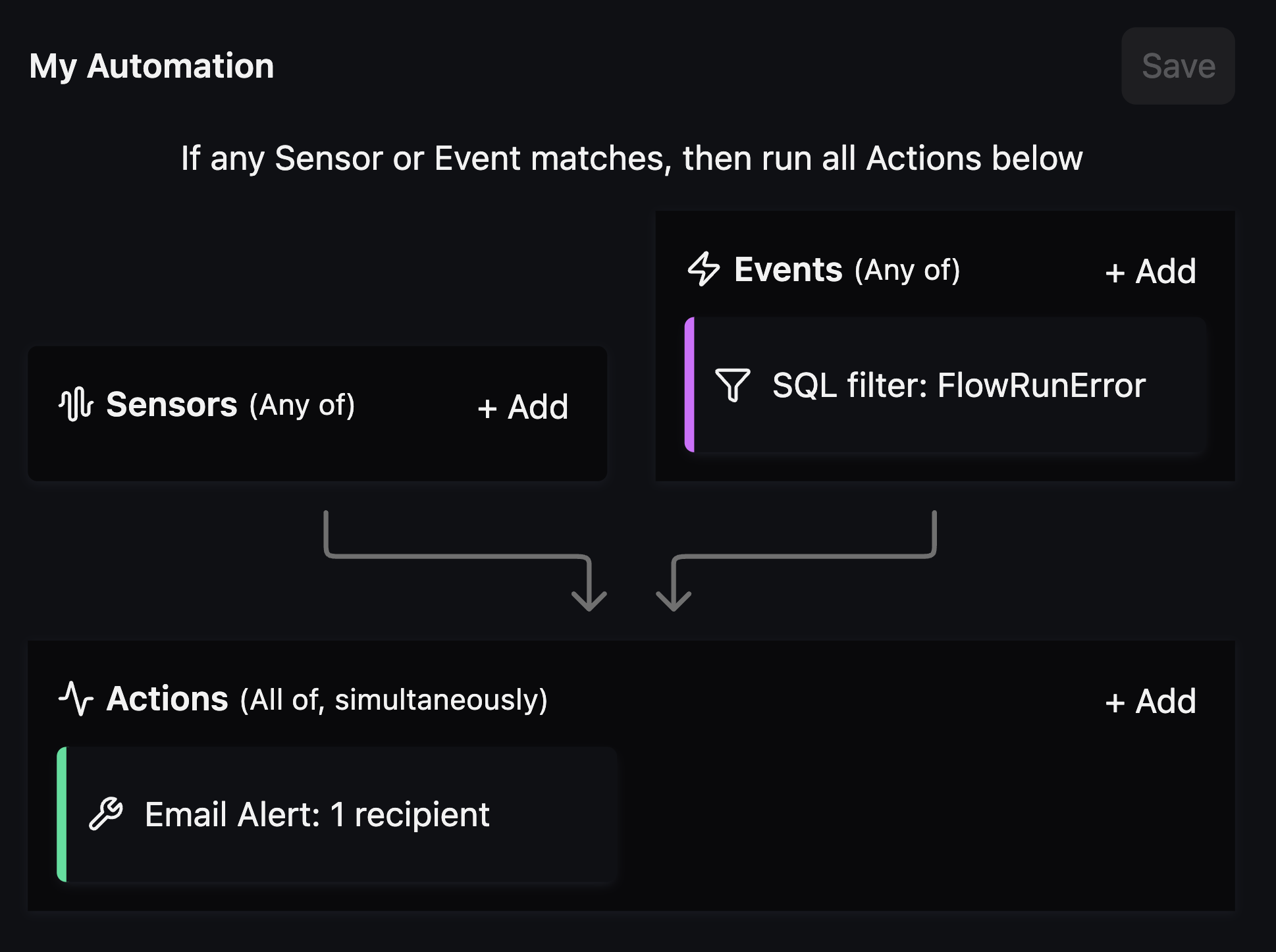Click the Sensors waveform icon
This screenshot has width=1276, height=952.
(x=76, y=404)
